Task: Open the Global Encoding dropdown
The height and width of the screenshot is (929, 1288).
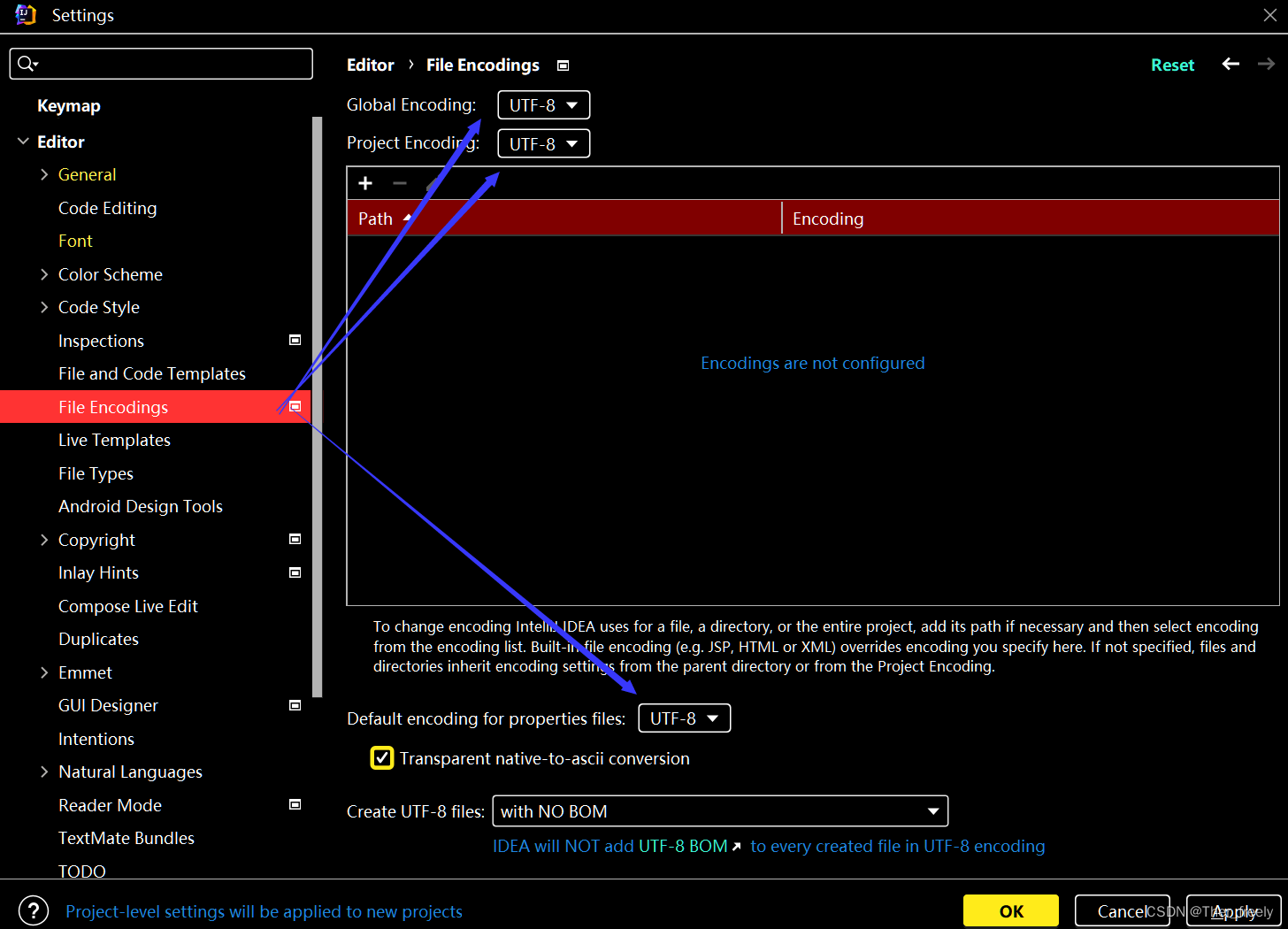Action: tap(543, 104)
